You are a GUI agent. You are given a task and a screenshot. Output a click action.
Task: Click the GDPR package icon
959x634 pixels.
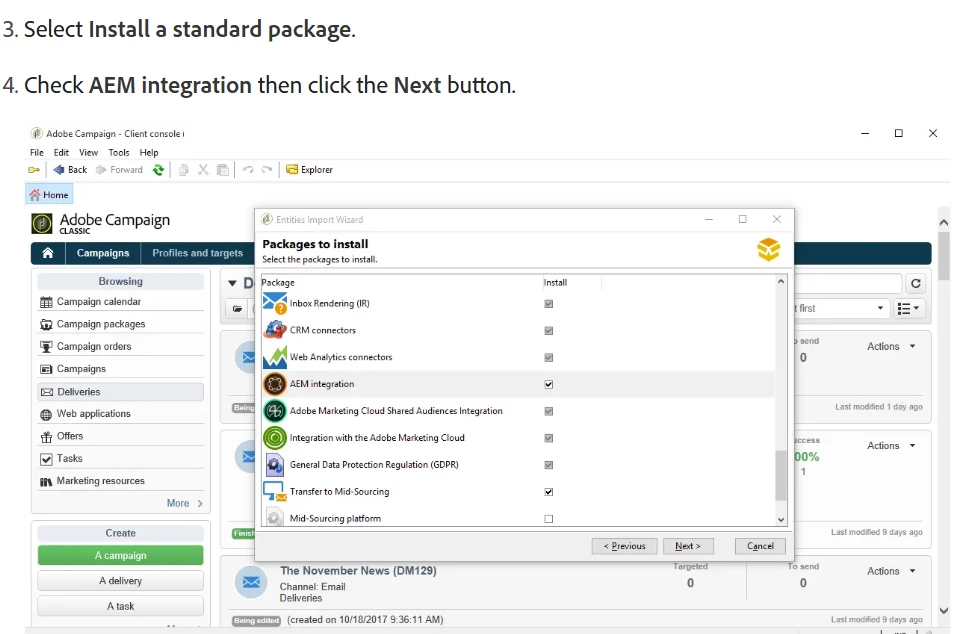click(x=275, y=465)
